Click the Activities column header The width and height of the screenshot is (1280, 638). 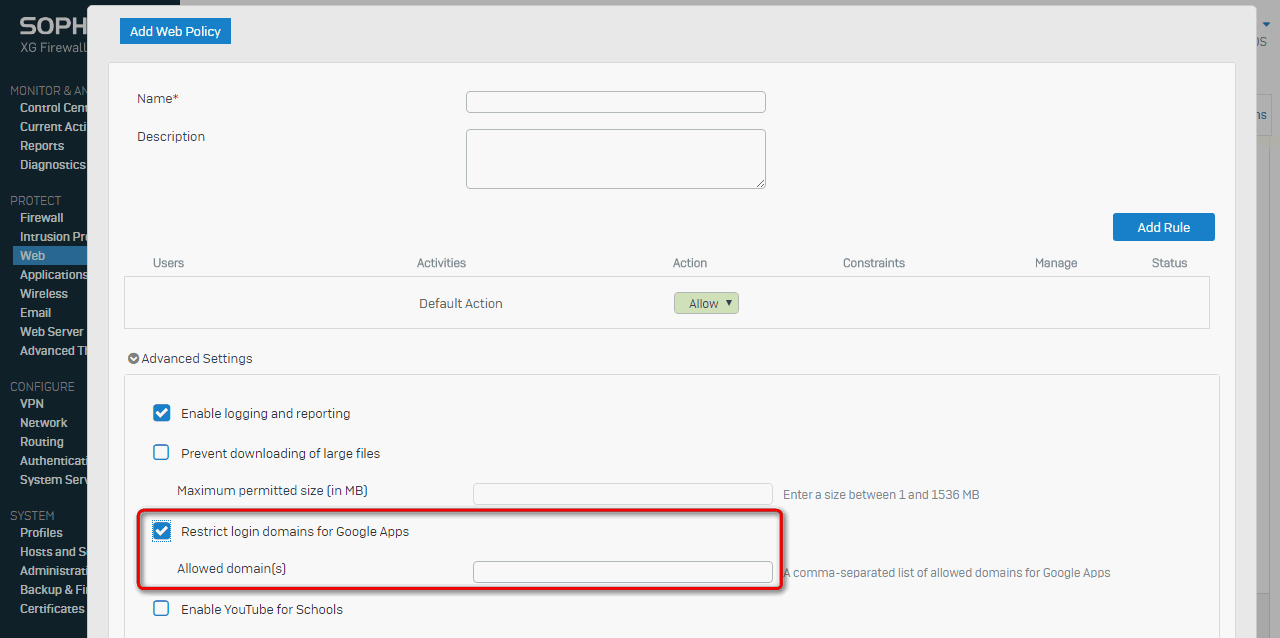click(441, 263)
